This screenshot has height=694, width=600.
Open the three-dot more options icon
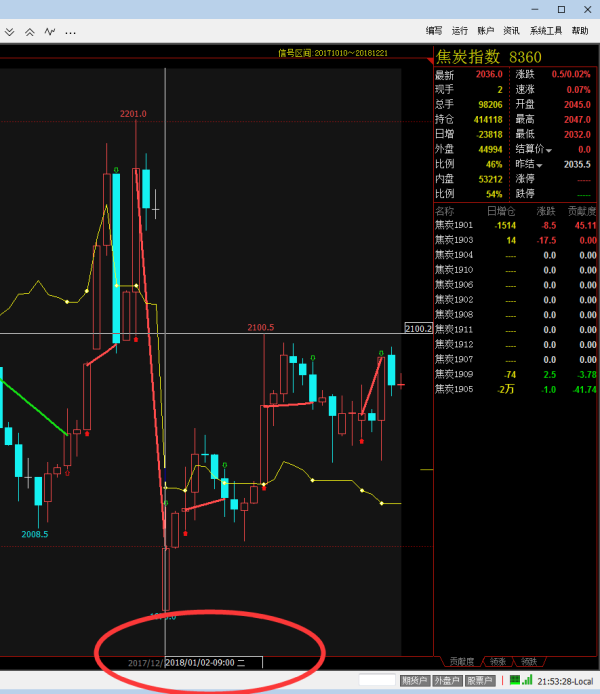(70, 32)
